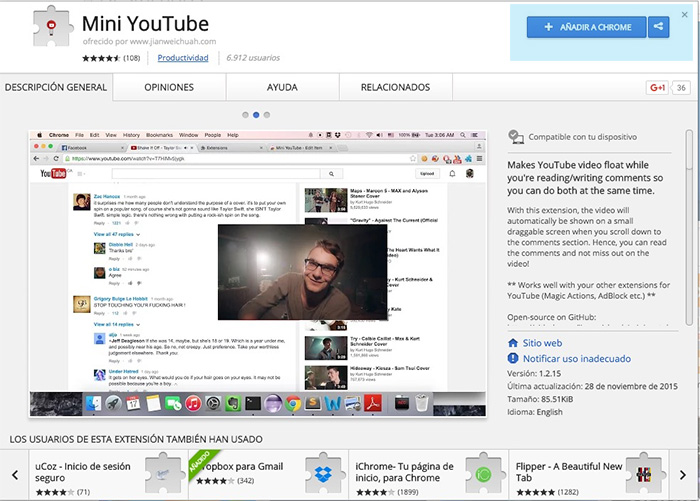Click the house icon beside Sitio web
This screenshot has width=700, height=501.
[x=513, y=343]
